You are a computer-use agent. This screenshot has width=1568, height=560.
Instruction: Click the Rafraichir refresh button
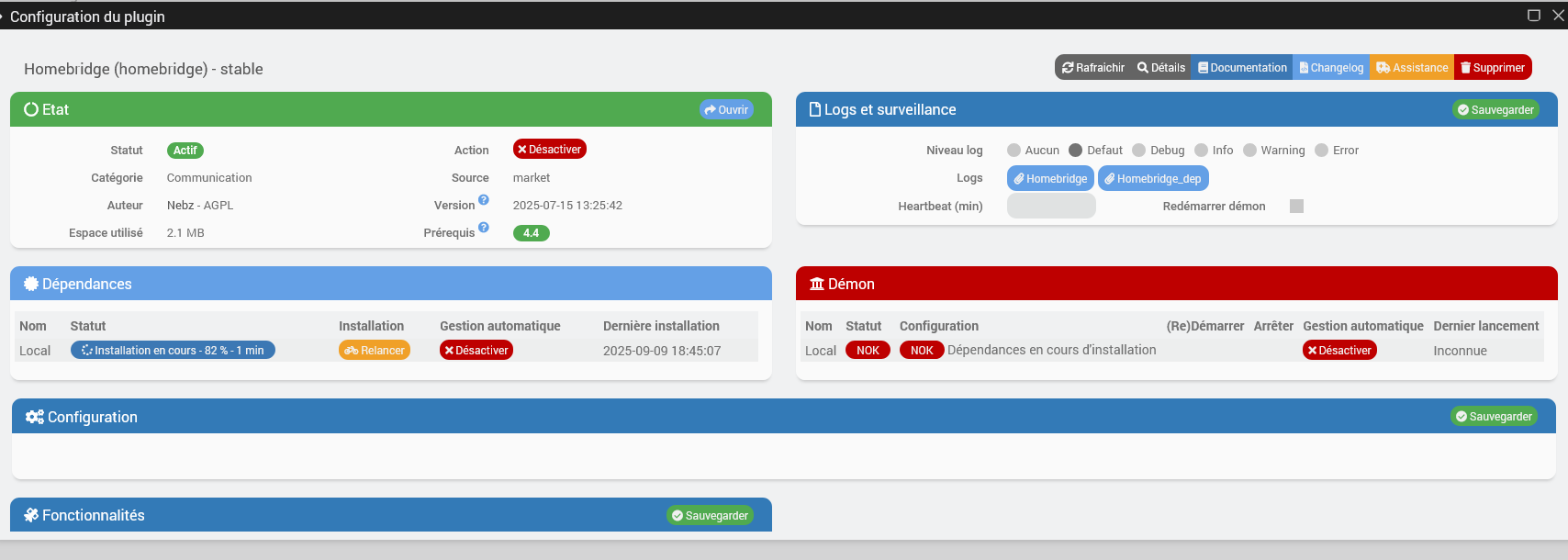1092,68
